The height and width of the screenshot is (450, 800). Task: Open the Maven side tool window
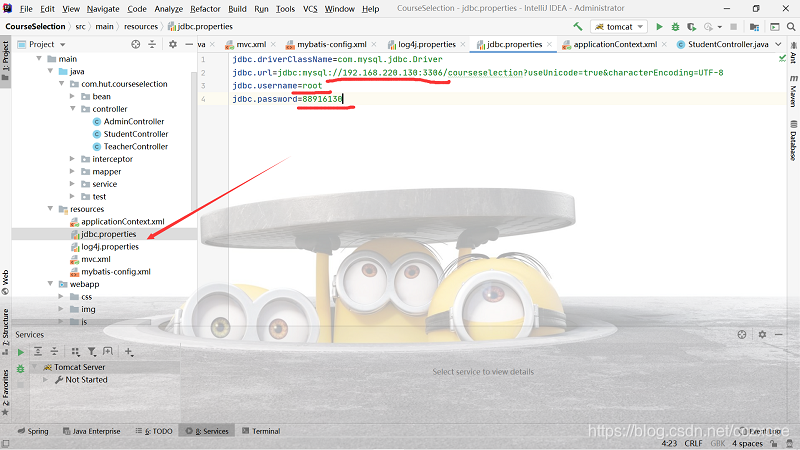(x=793, y=91)
